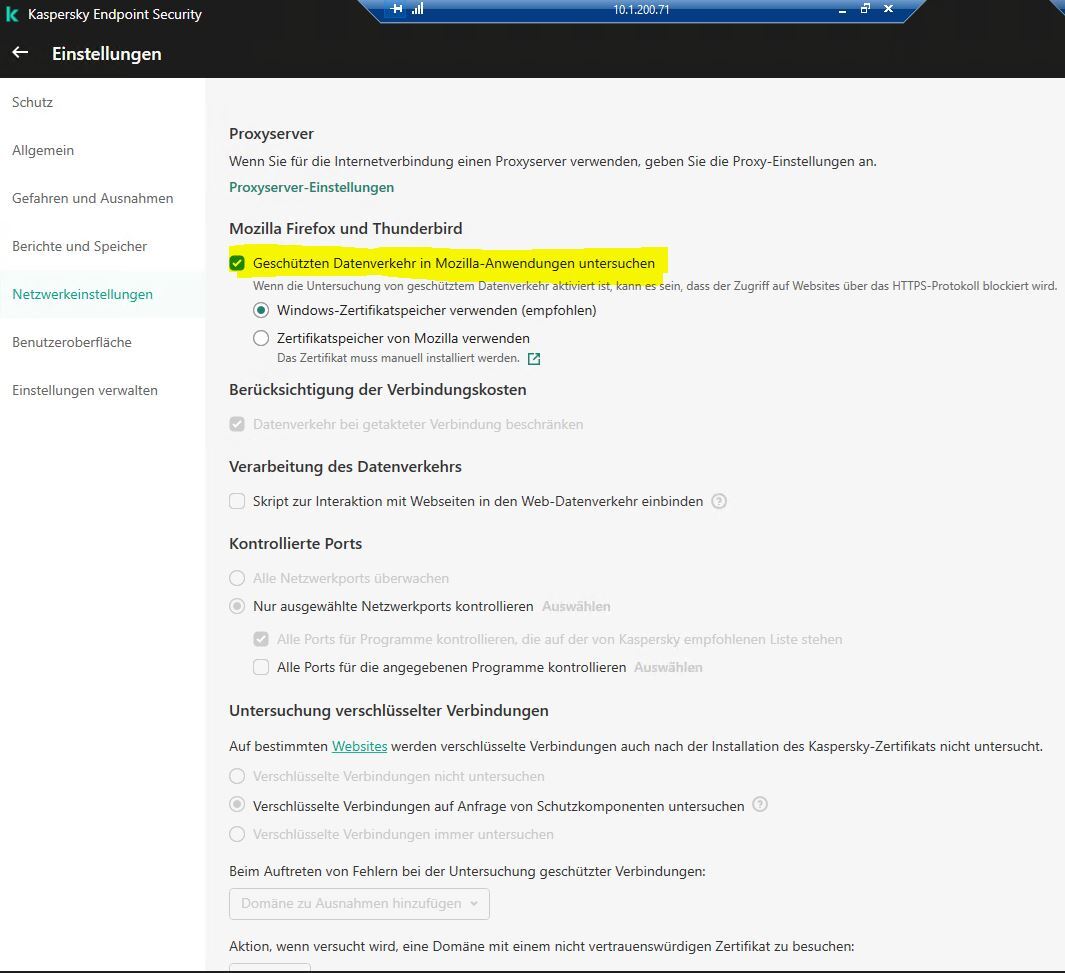Open the Allgemein settings section
Screen dimensions: 1065x973
tap(43, 151)
